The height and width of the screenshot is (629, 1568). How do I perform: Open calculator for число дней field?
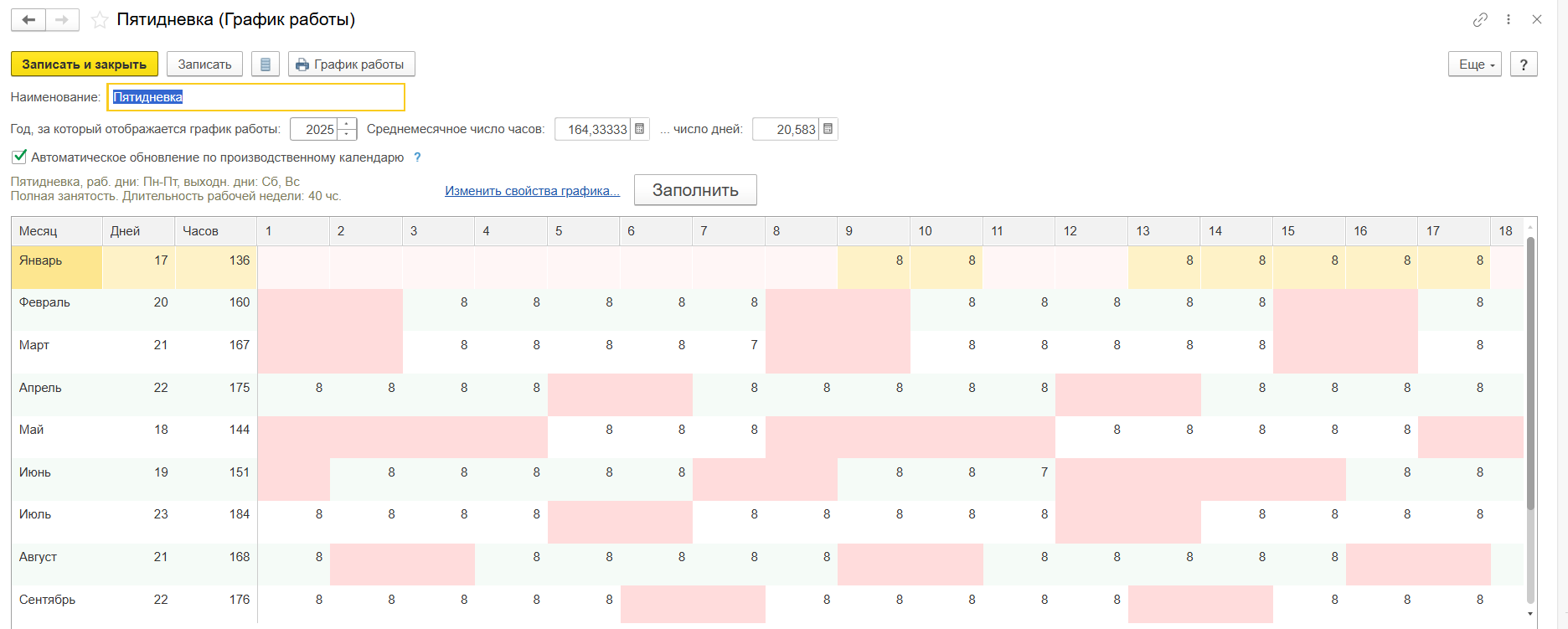point(828,129)
